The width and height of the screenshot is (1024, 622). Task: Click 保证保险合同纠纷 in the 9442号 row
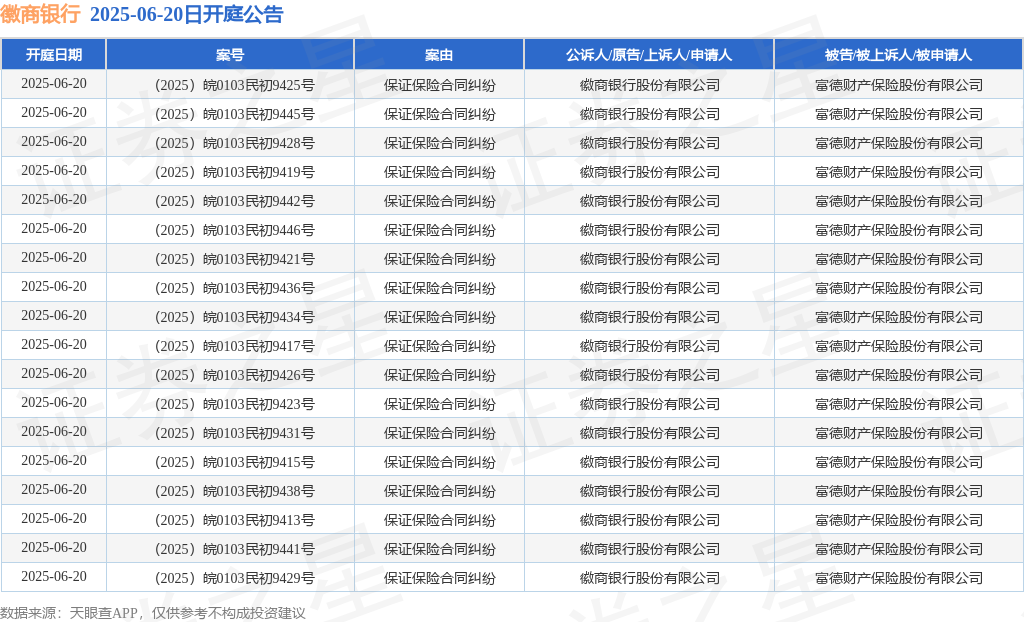[440, 201]
